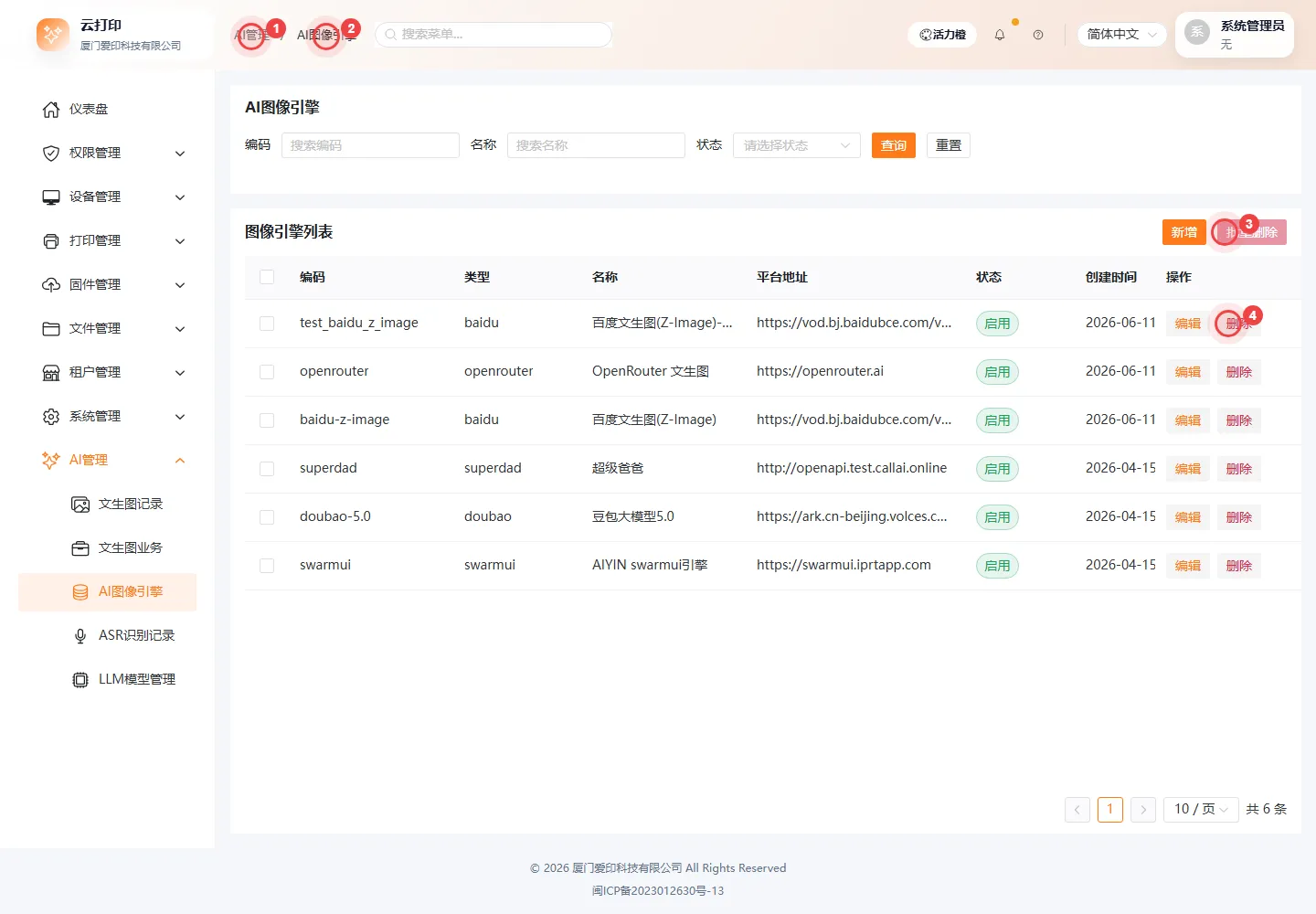The image size is (1316, 914).
Task: Open the 文生图记录 menu item
Action: (108, 505)
